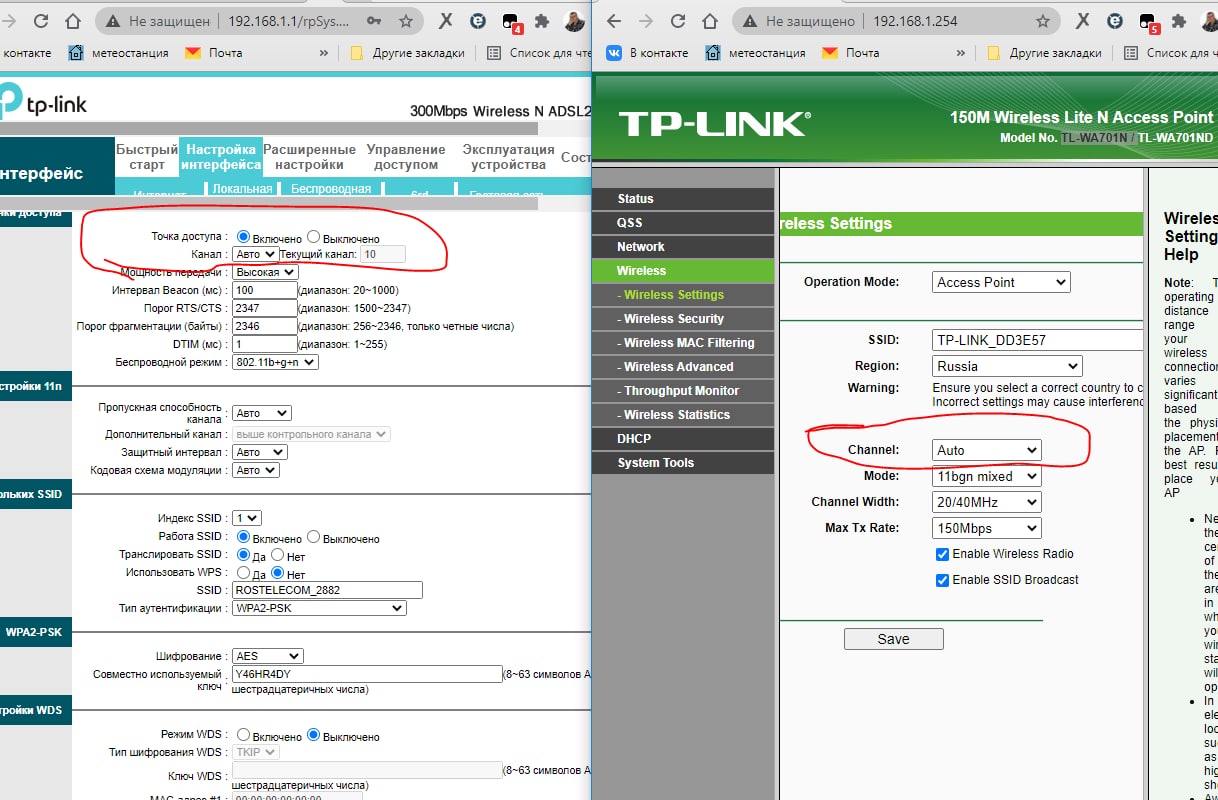Open 'В контакте' bookmark in right browser

(x=647, y=53)
